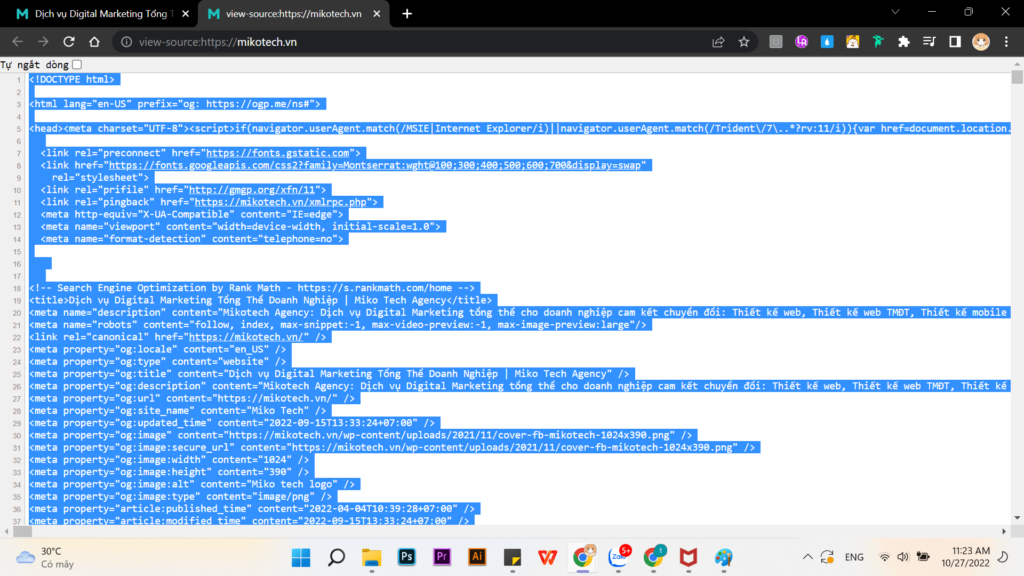Viewport: 1024px width, 576px height.
Task: Reload the page with the refresh icon
Action: [69, 42]
